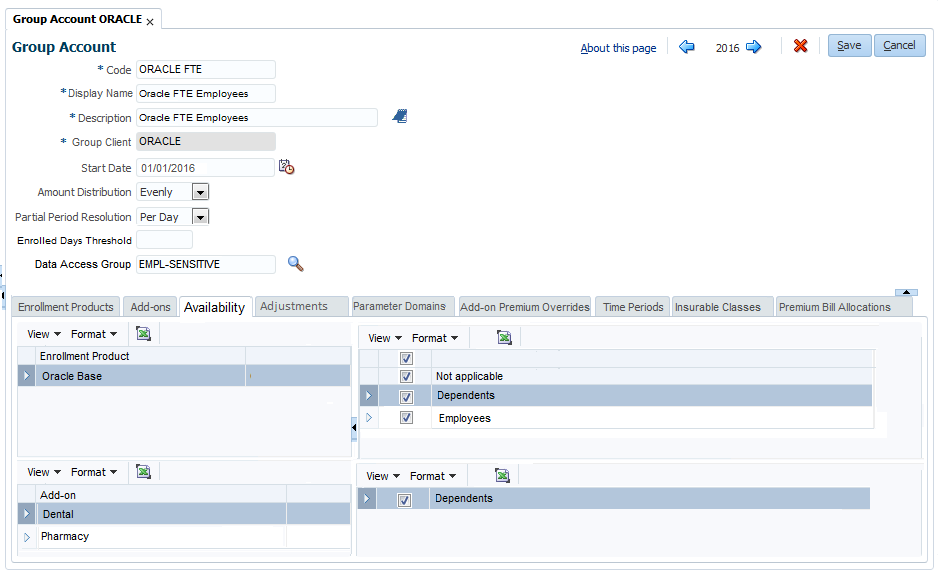This screenshot has height=573, width=938.
Task: Switch to Time Periods tab
Action: pyautogui.click(x=633, y=307)
